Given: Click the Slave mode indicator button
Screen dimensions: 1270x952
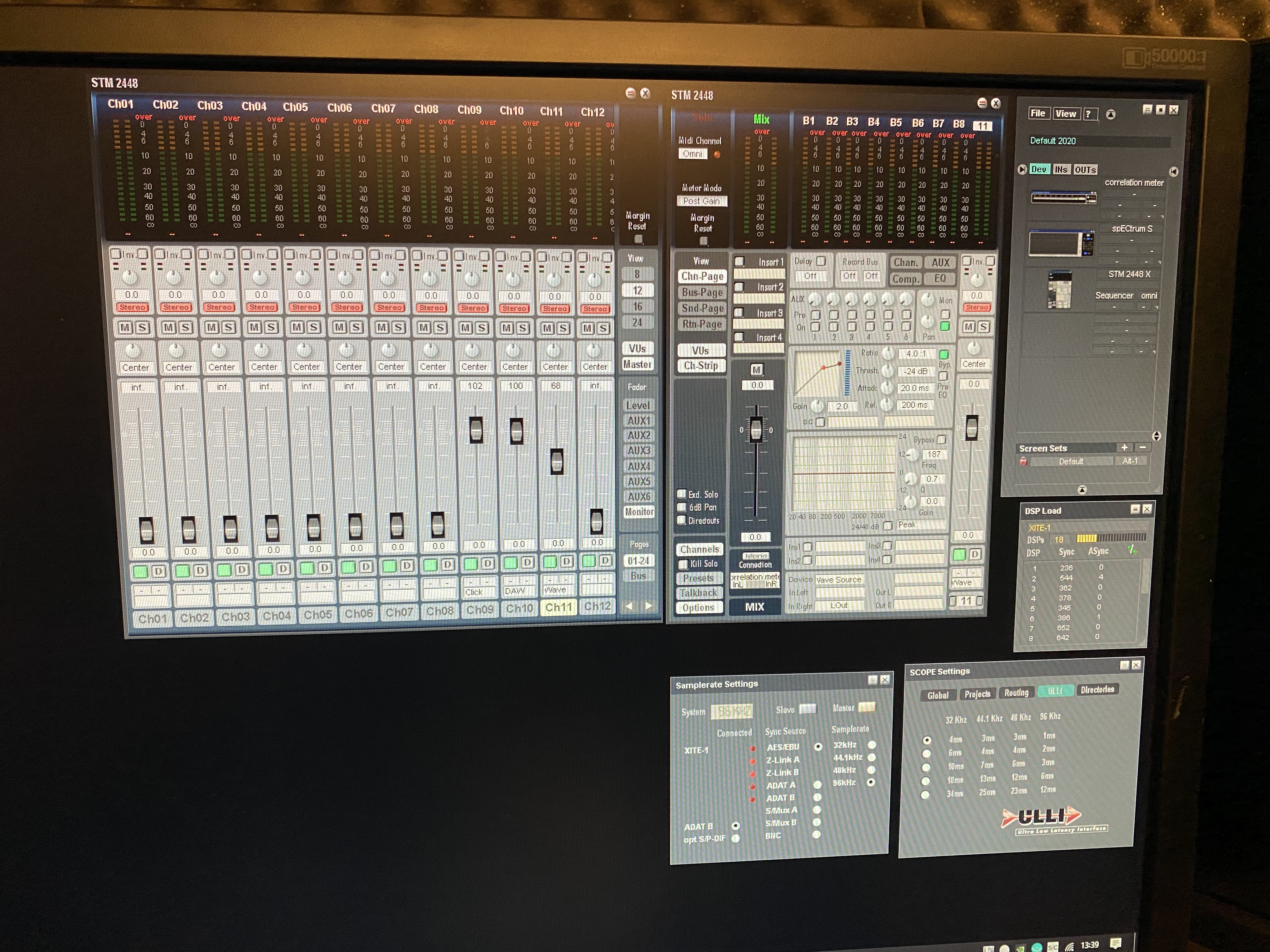Looking at the screenshot, I should [807, 709].
